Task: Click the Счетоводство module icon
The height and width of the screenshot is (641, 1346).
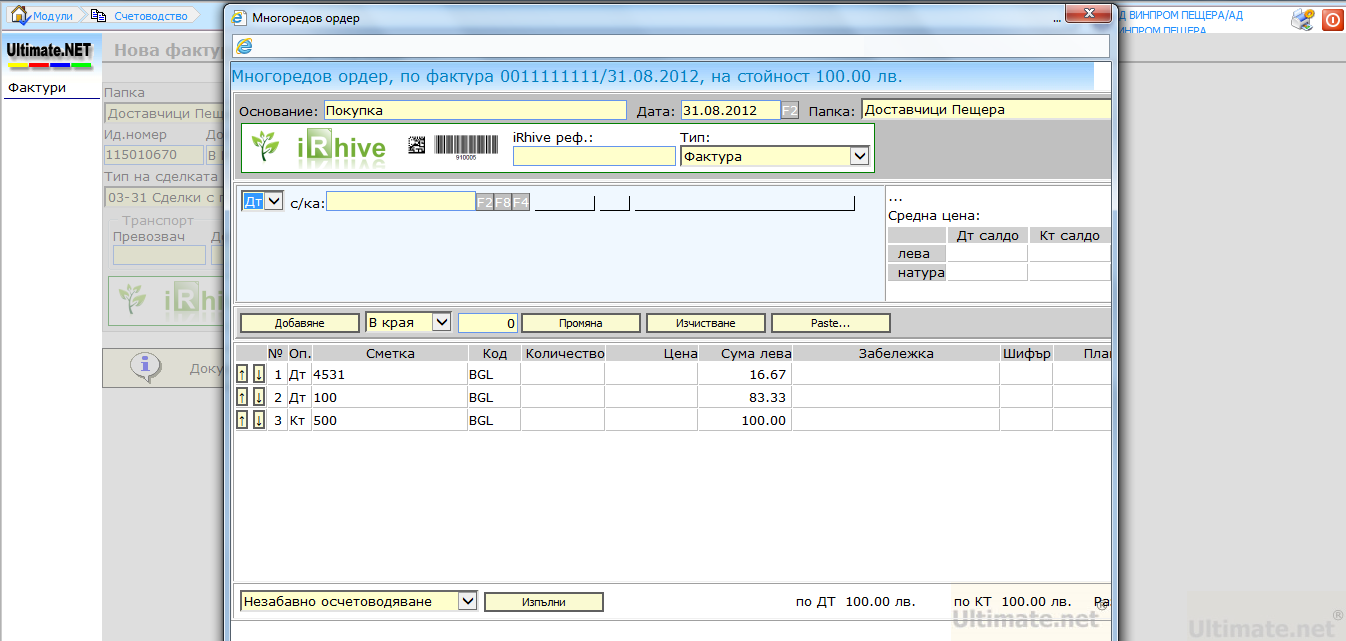Action: [98, 16]
